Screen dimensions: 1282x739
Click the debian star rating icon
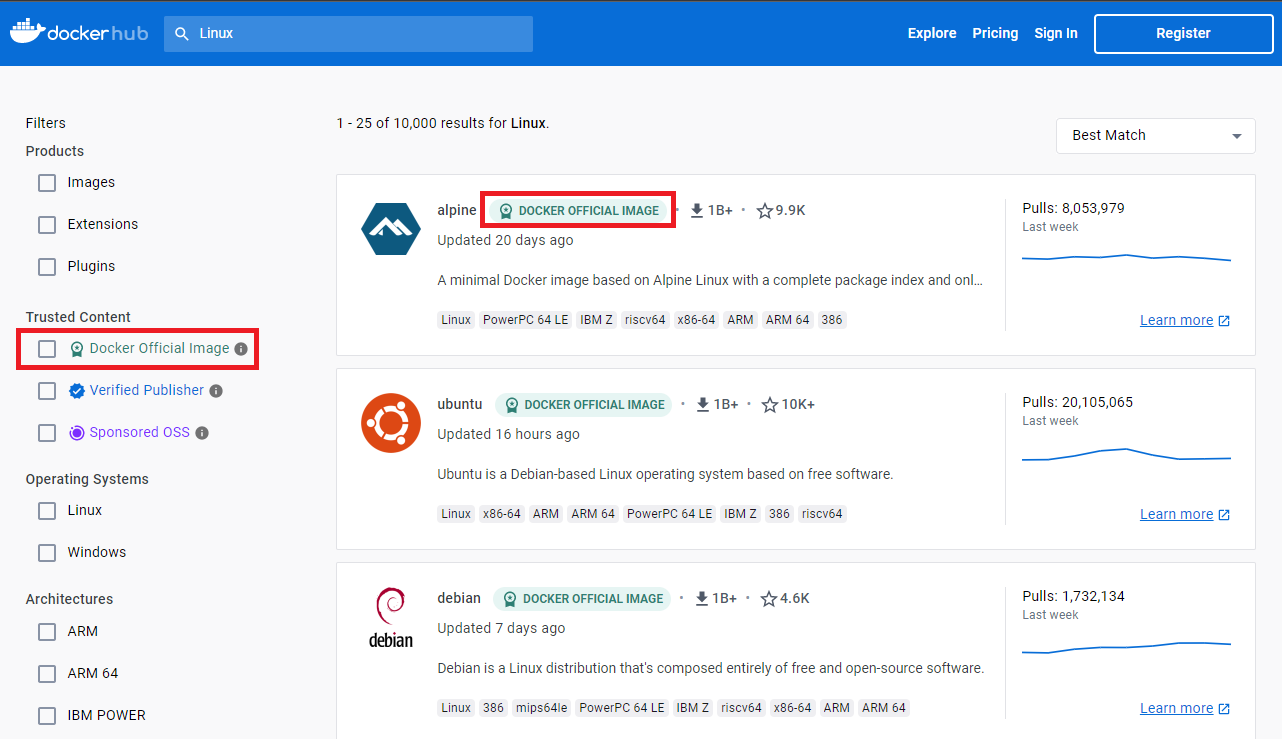769,598
